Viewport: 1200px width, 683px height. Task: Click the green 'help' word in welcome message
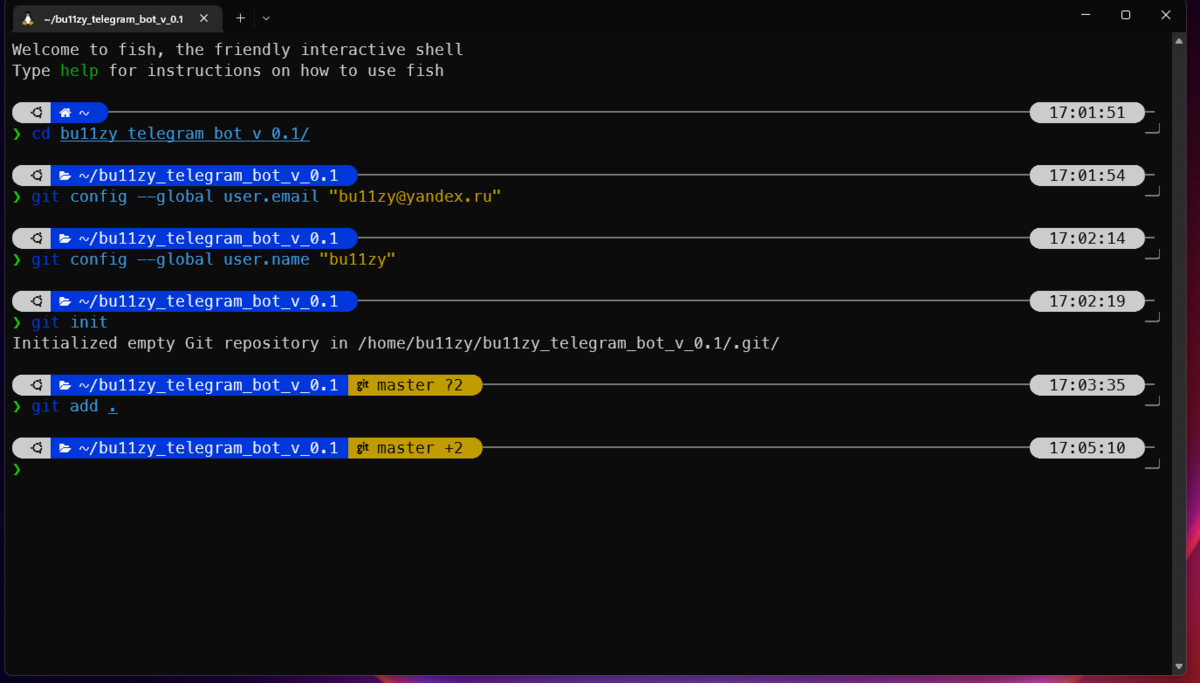[x=79, y=71]
